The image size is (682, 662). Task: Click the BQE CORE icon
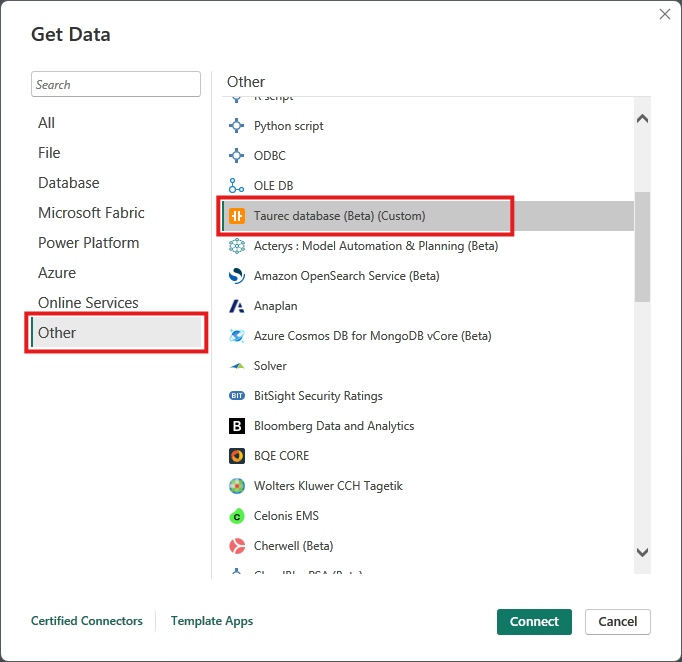point(237,456)
